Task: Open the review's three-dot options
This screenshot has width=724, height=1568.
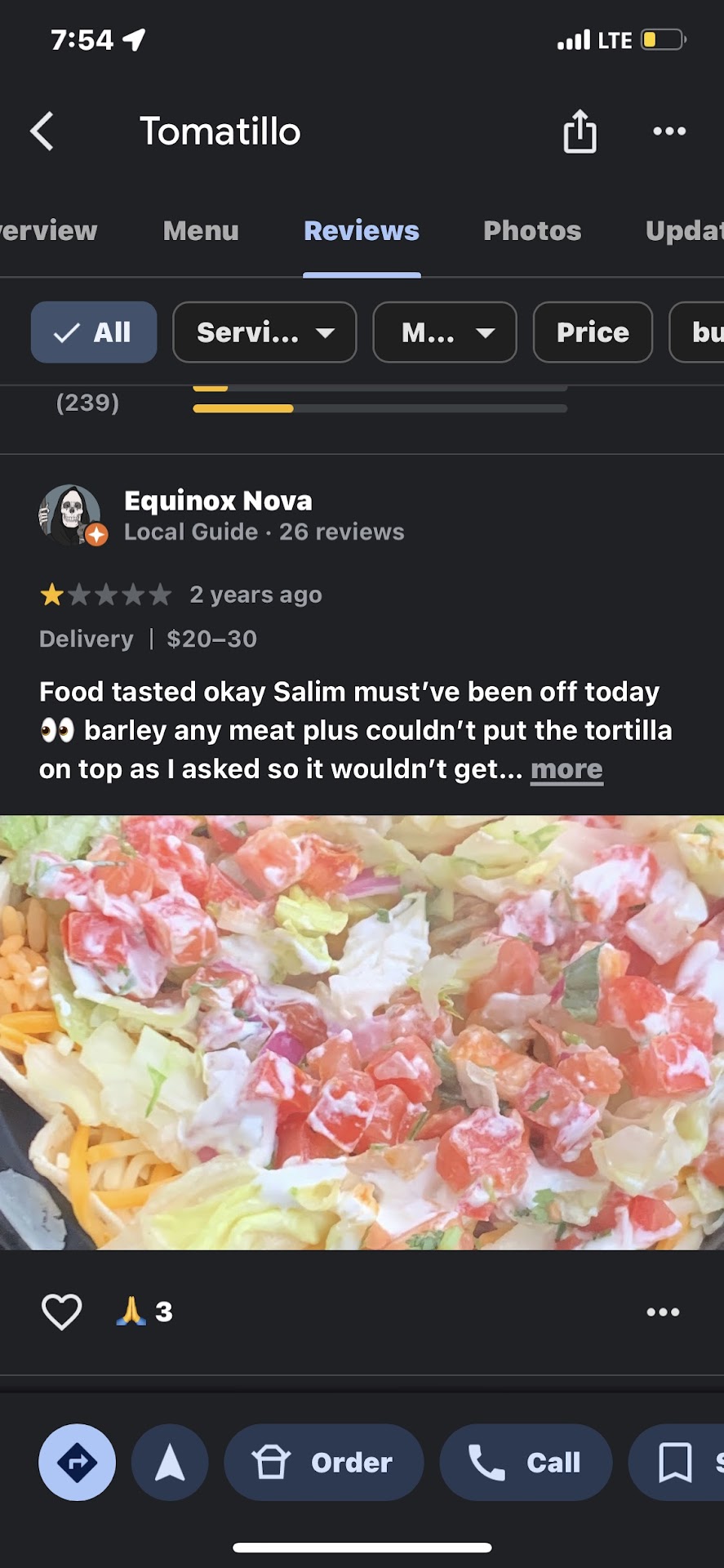Action: click(663, 1312)
